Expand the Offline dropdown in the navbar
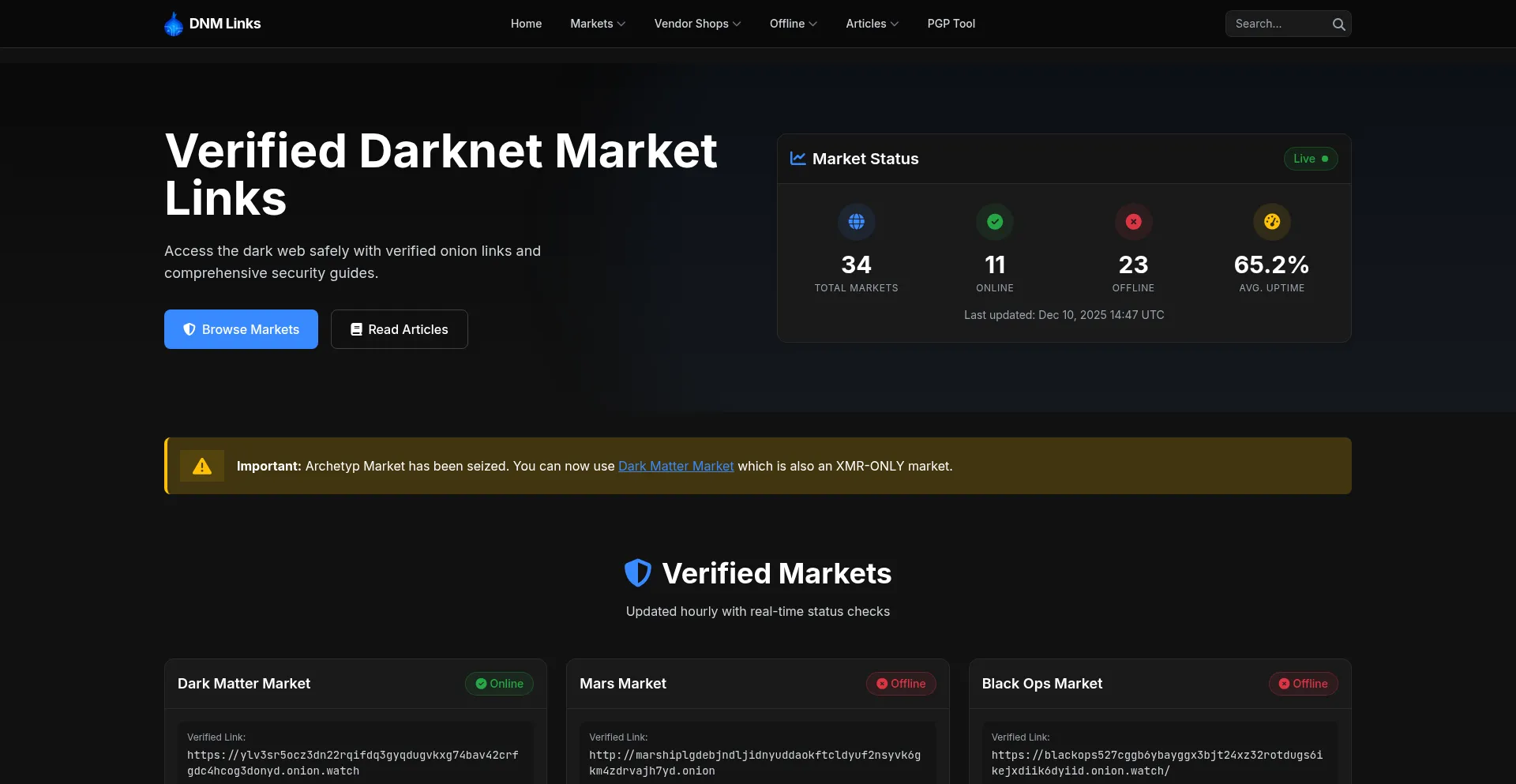Image resolution: width=1516 pixels, height=784 pixels. [x=793, y=24]
